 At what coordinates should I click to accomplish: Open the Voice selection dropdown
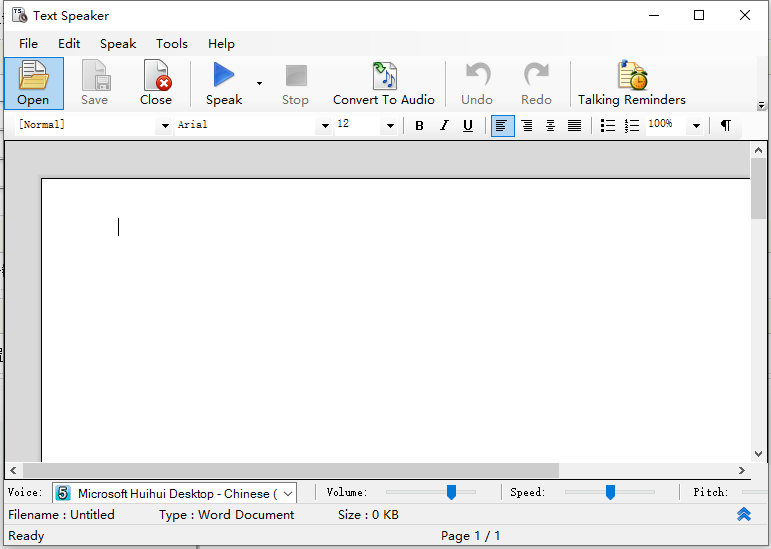click(x=288, y=493)
